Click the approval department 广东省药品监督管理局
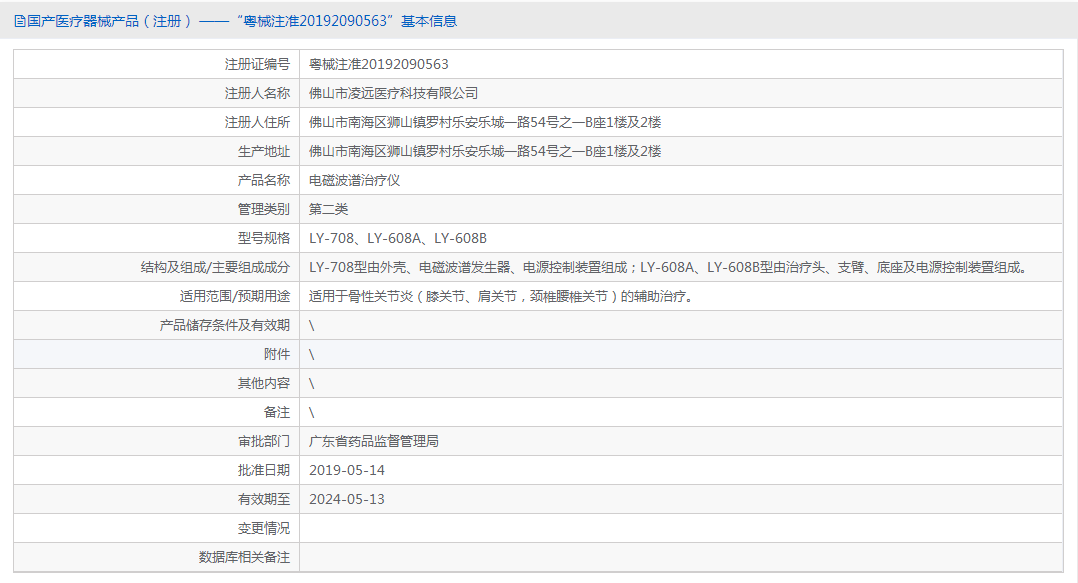Viewport: 1078px width, 583px height. (374, 441)
